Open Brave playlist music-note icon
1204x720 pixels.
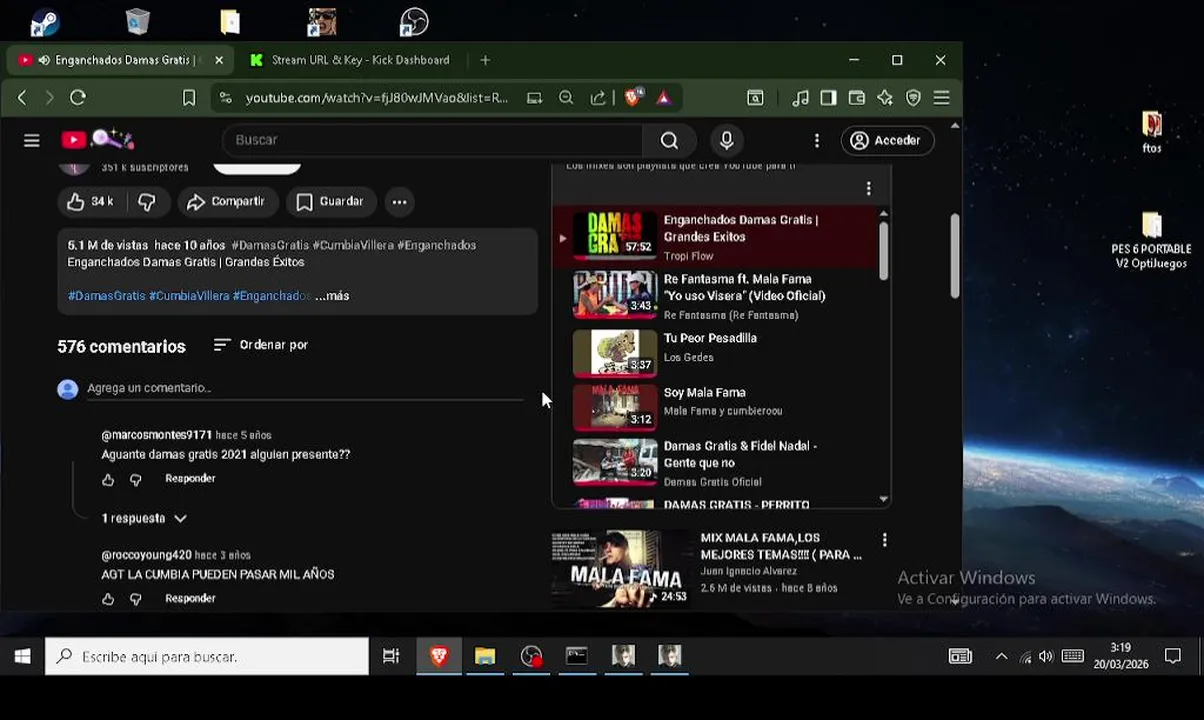pos(800,98)
